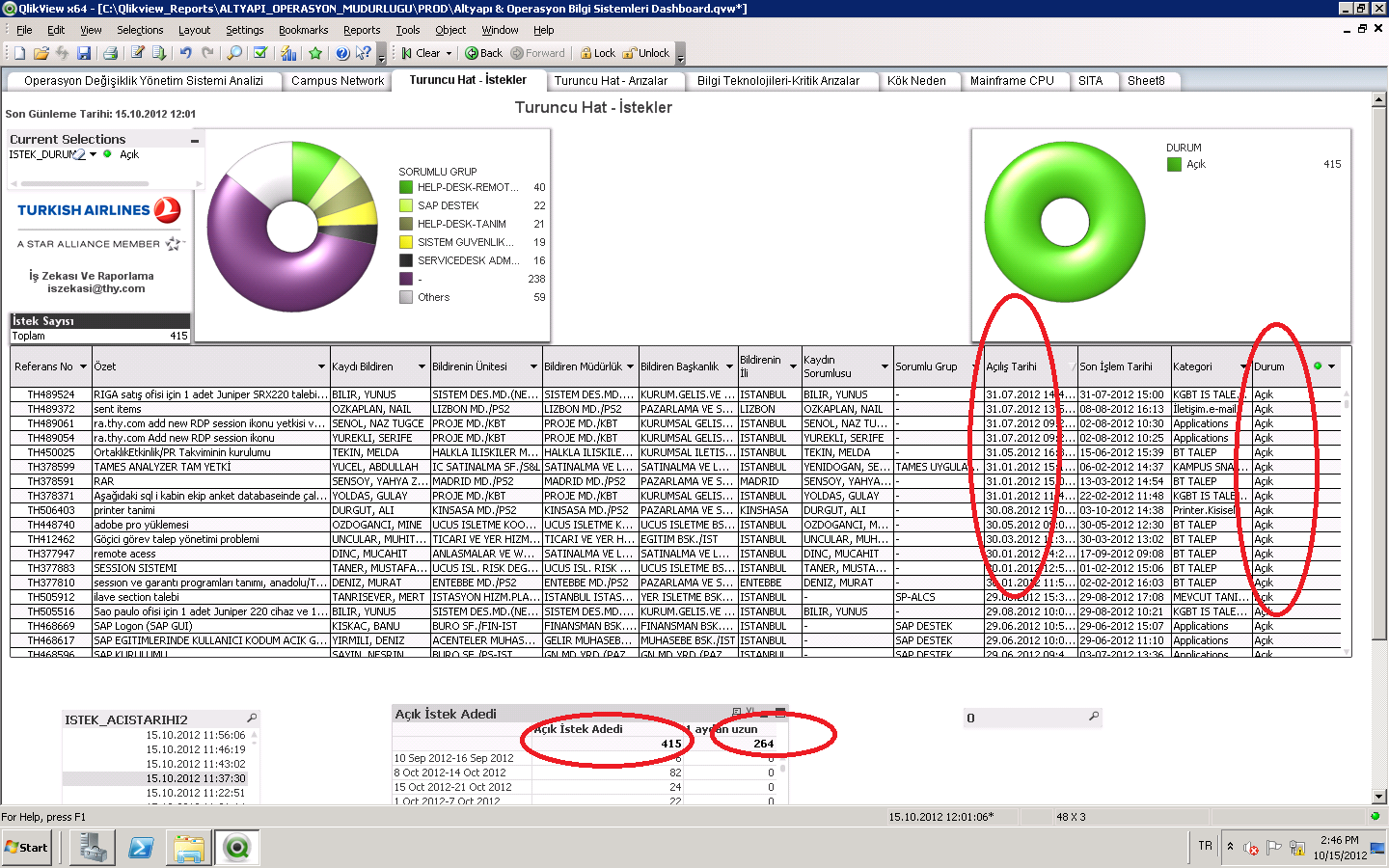Screen dimensions: 1389x868
Task: Open Bildiren Müdürlük column dropdown
Action: 630,366
